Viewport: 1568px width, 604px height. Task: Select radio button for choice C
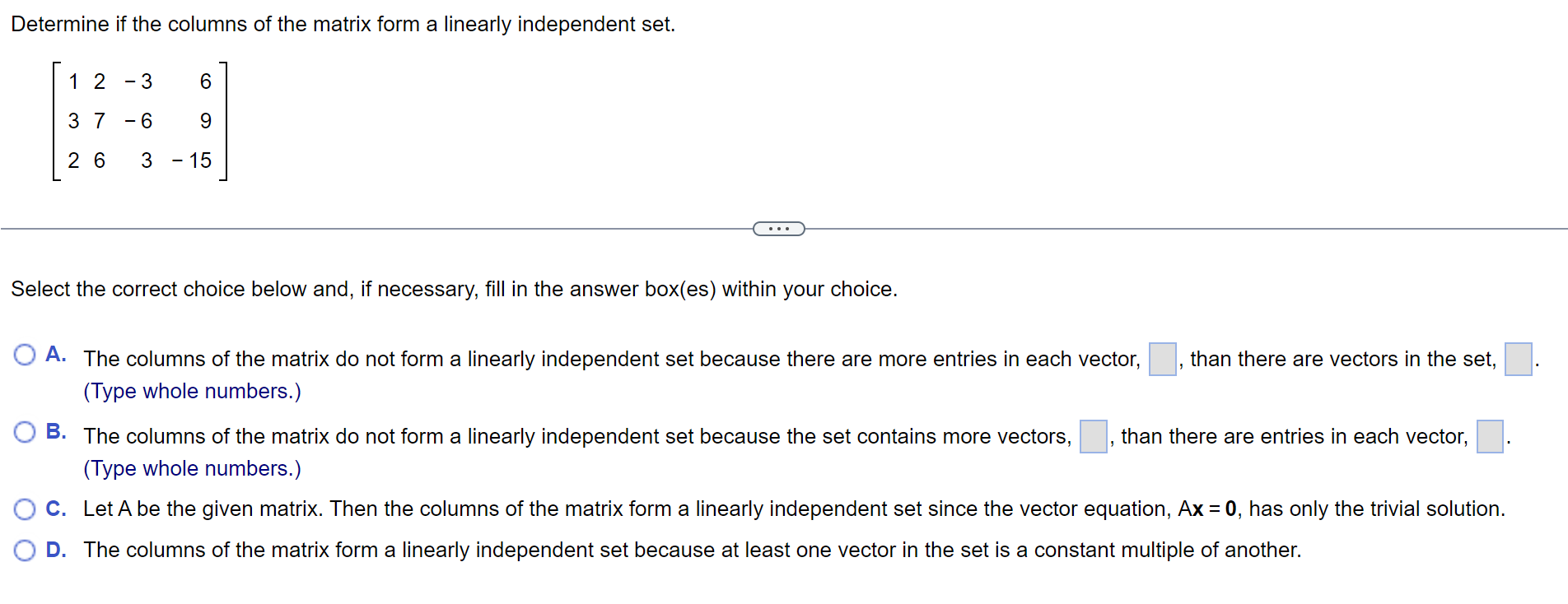[x=25, y=509]
